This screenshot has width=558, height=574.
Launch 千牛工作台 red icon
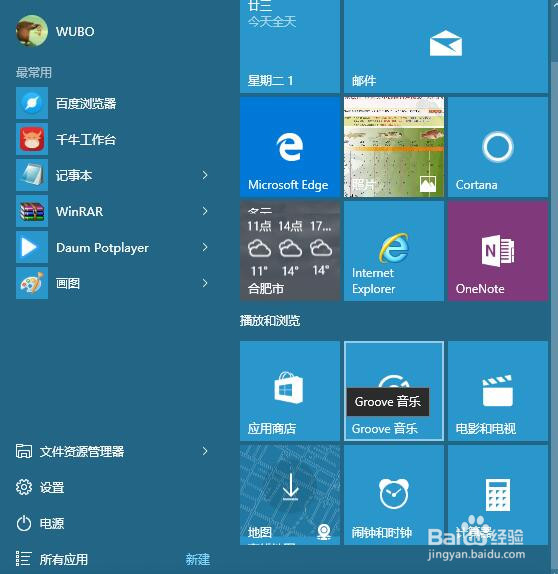[32, 139]
